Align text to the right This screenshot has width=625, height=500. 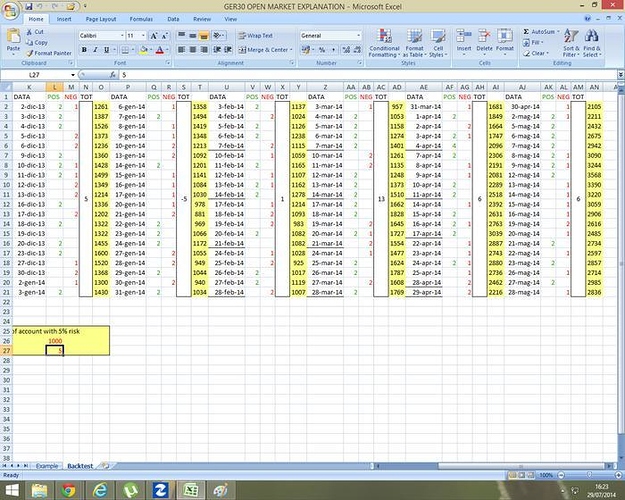pos(204,50)
